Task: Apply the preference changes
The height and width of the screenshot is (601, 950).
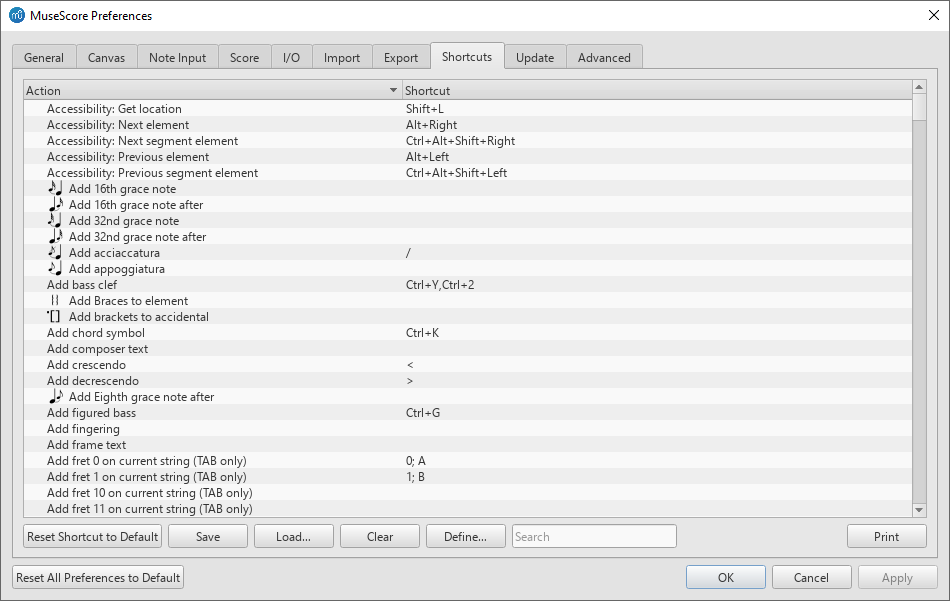Action: coord(897,577)
